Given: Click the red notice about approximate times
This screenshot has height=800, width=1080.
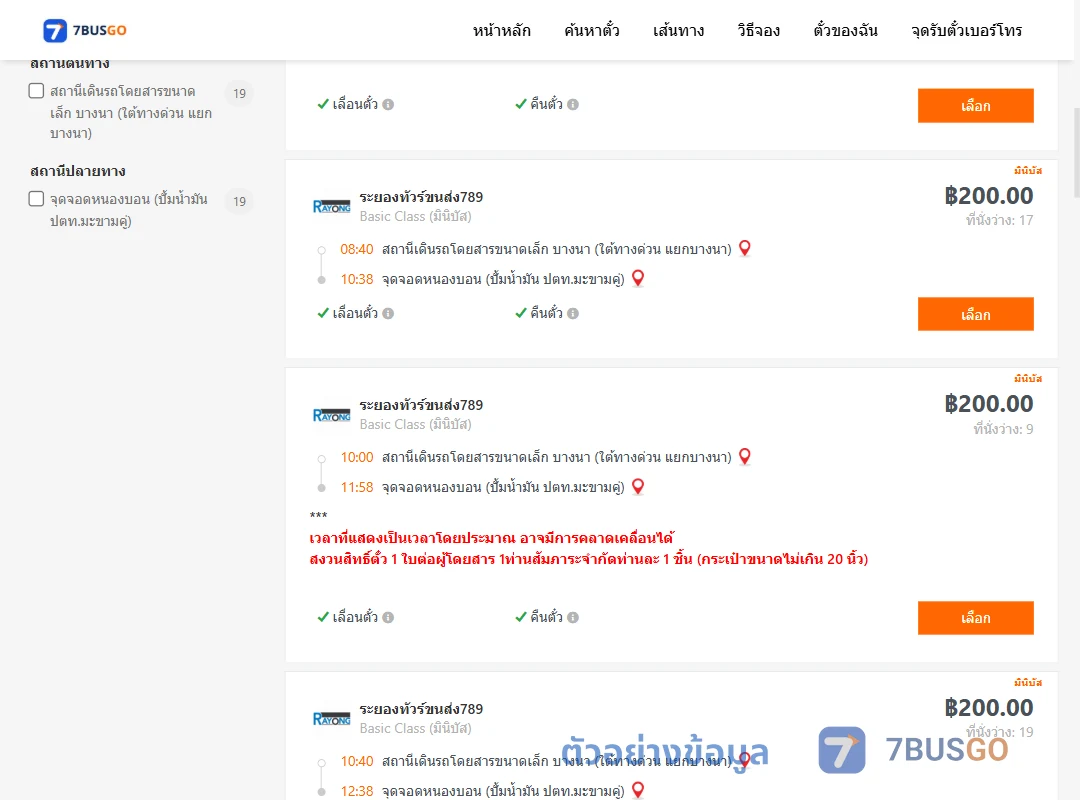Looking at the screenshot, I should 492,537.
